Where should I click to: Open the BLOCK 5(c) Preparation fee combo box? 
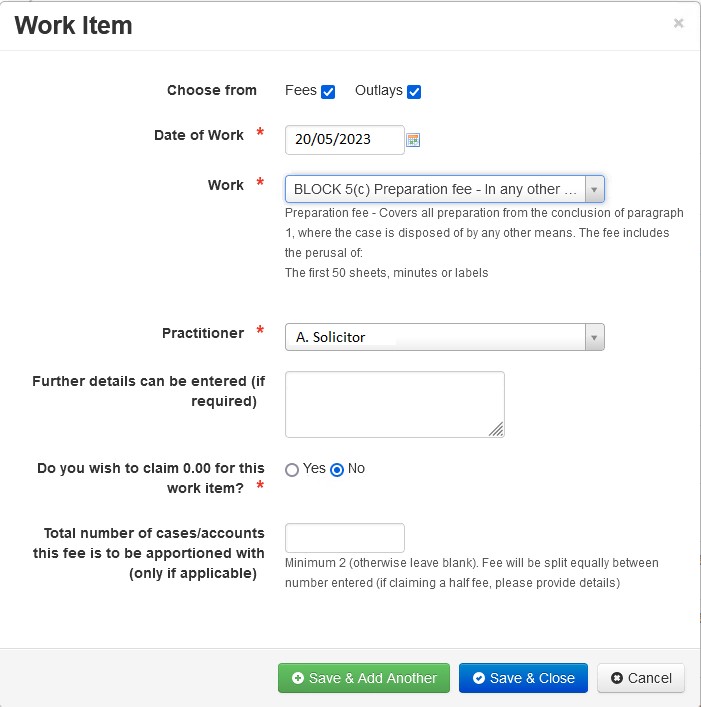(x=444, y=189)
